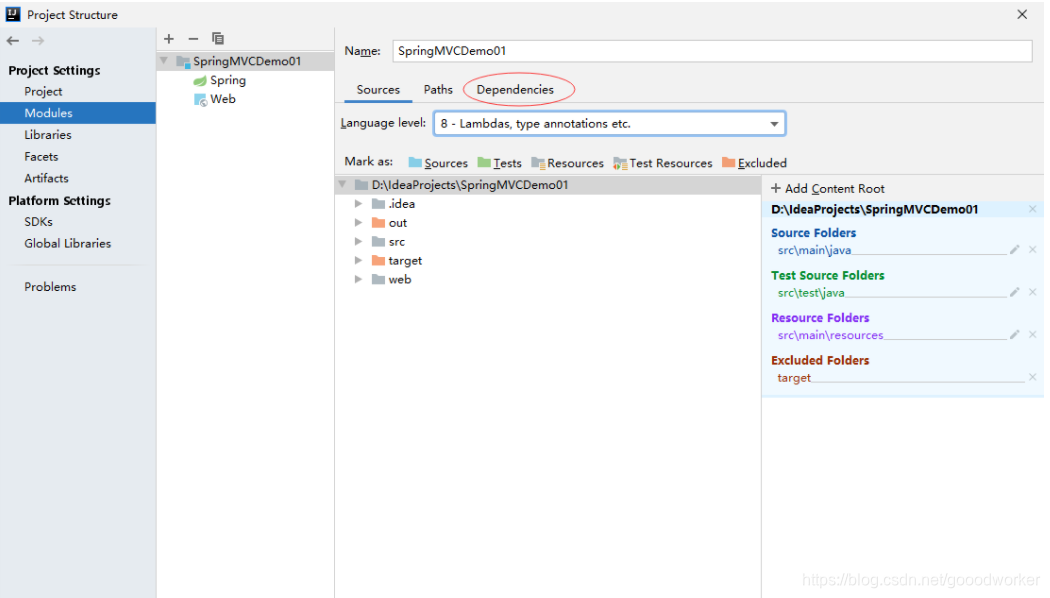Select SpringMVCDemo01 module in tree
Image resolution: width=1050 pixels, height=598 pixels.
[x=246, y=61]
